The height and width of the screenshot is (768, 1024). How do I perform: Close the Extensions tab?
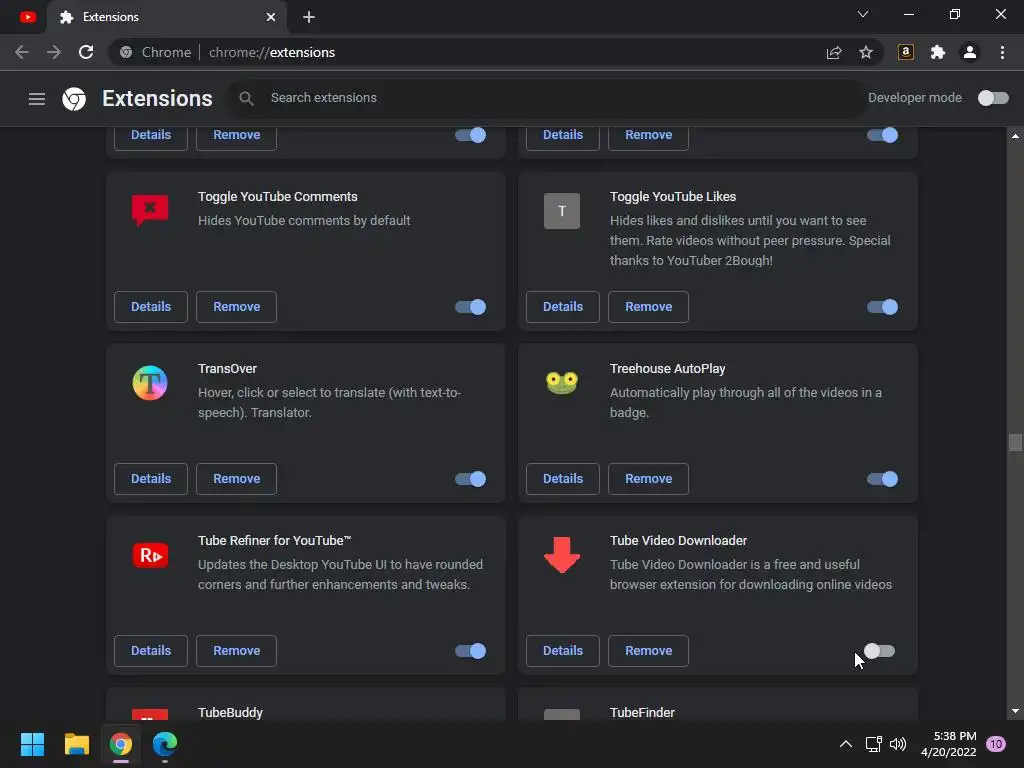tap(271, 17)
